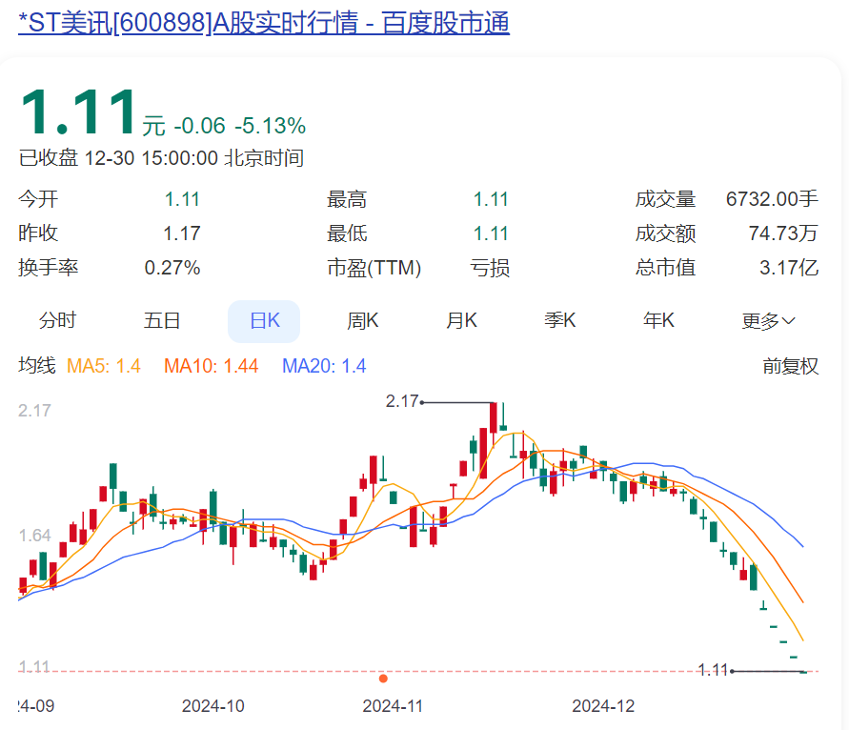Image resolution: width=849 pixels, height=731 pixels.
Task: Click the 均线 label
Action: point(37,366)
